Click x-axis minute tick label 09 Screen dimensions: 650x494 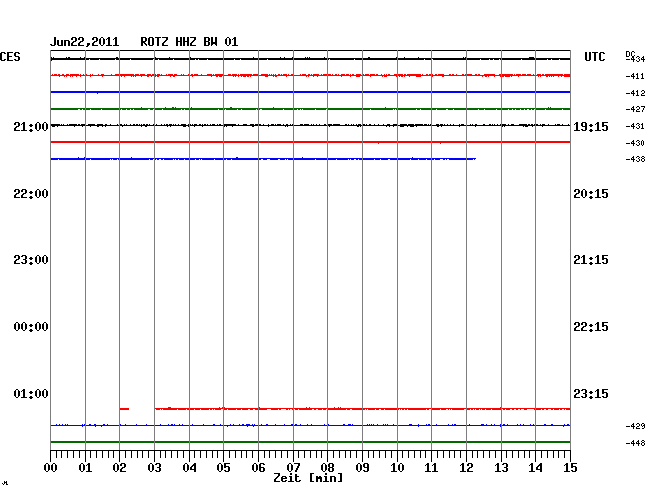tap(362, 468)
